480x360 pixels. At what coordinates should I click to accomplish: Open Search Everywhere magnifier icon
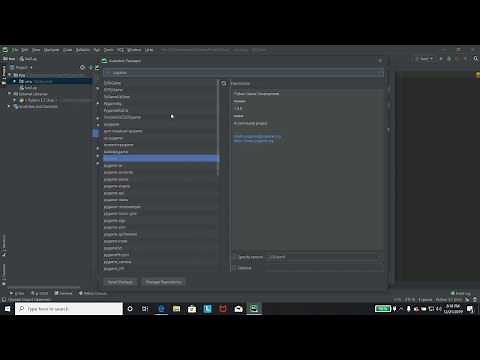tap(475, 59)
